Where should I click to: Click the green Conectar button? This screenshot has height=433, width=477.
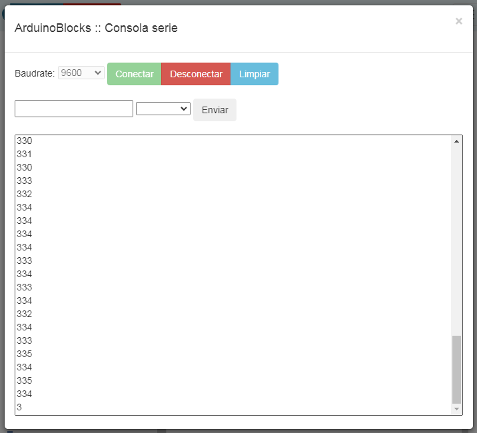[x=134, y=74]
